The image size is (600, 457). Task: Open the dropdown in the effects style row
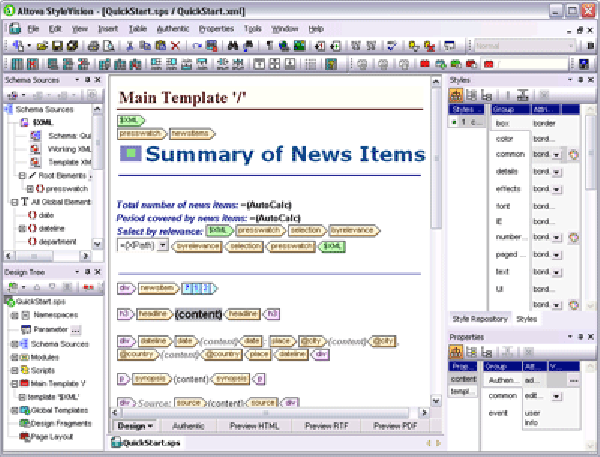coord(556,189)
